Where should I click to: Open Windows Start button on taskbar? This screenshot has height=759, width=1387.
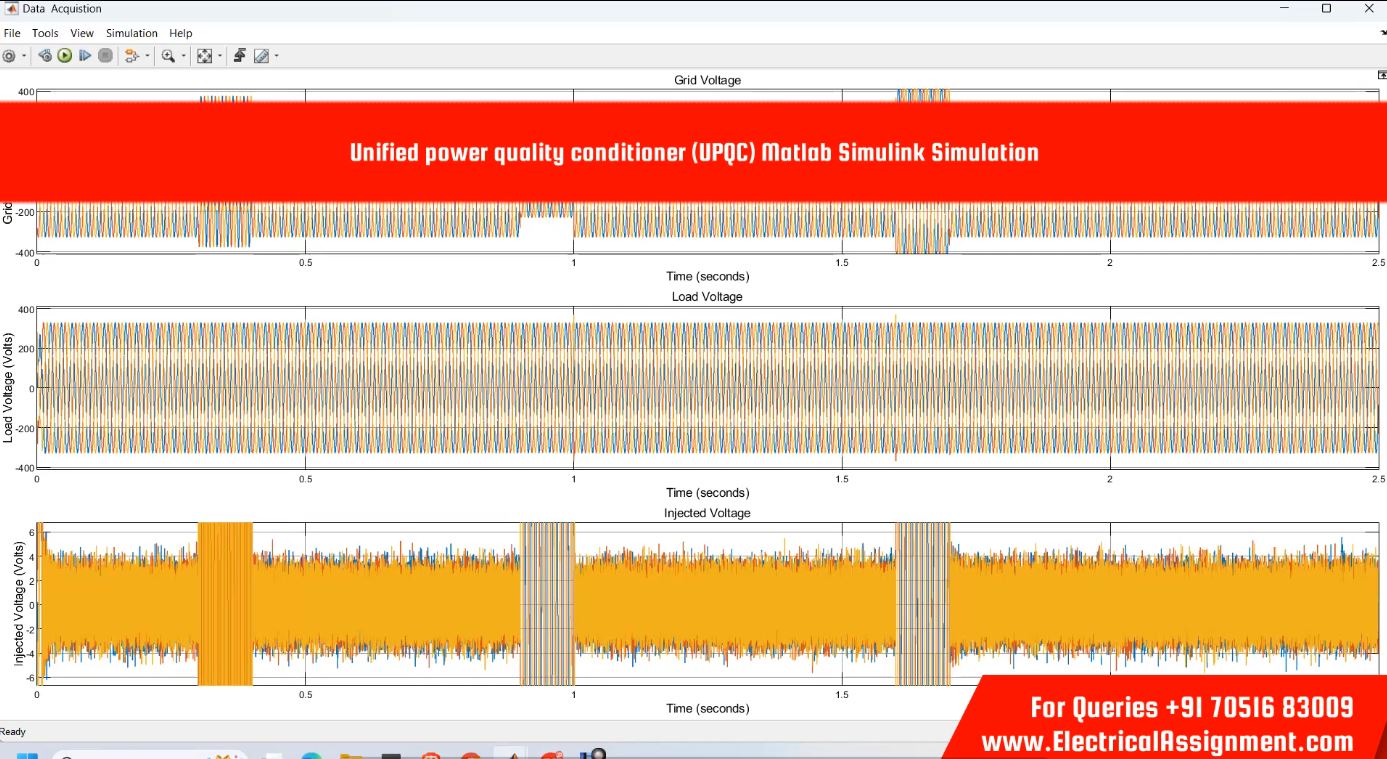(x=27, y=754)
